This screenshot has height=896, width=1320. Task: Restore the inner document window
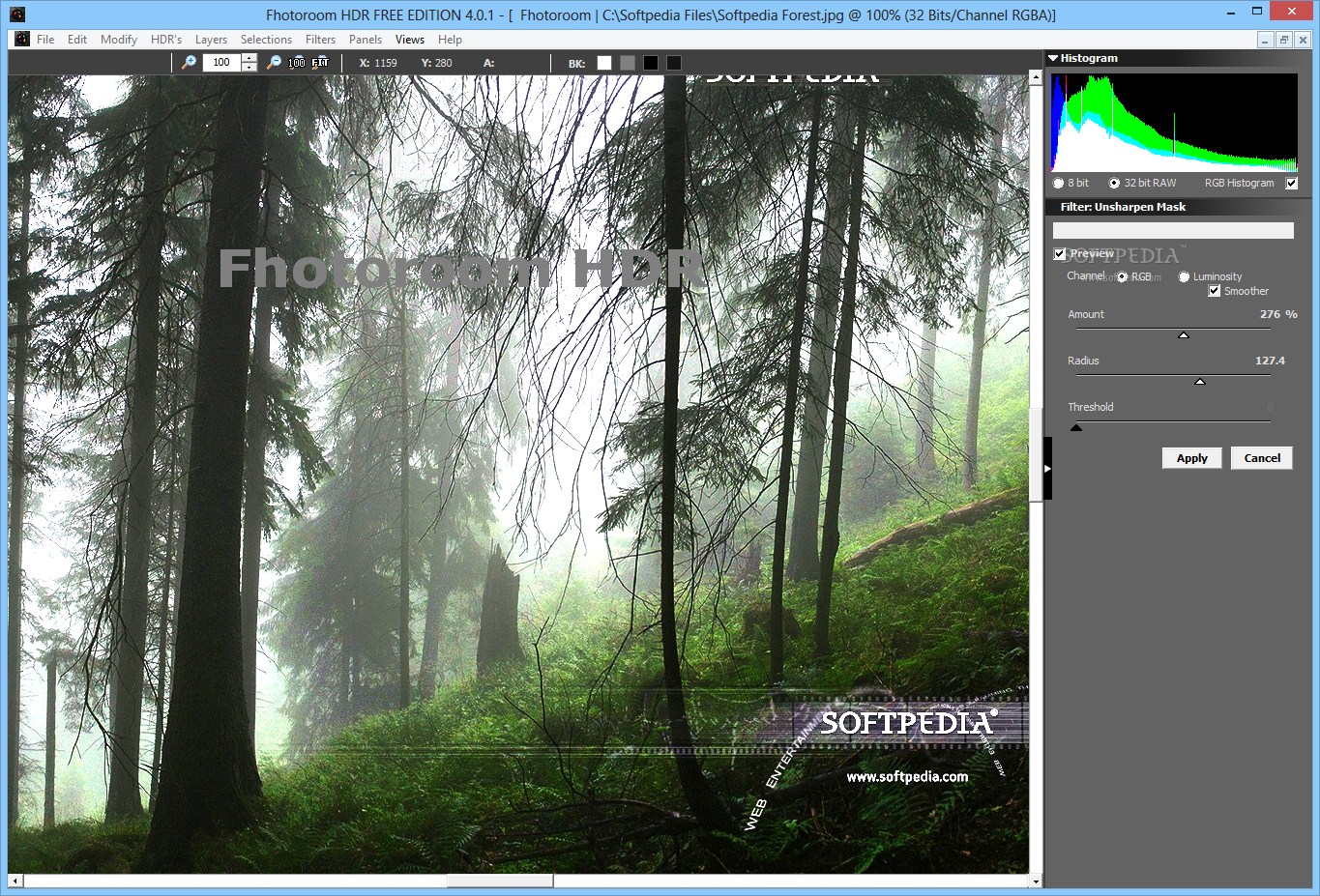pos(1283,40)
